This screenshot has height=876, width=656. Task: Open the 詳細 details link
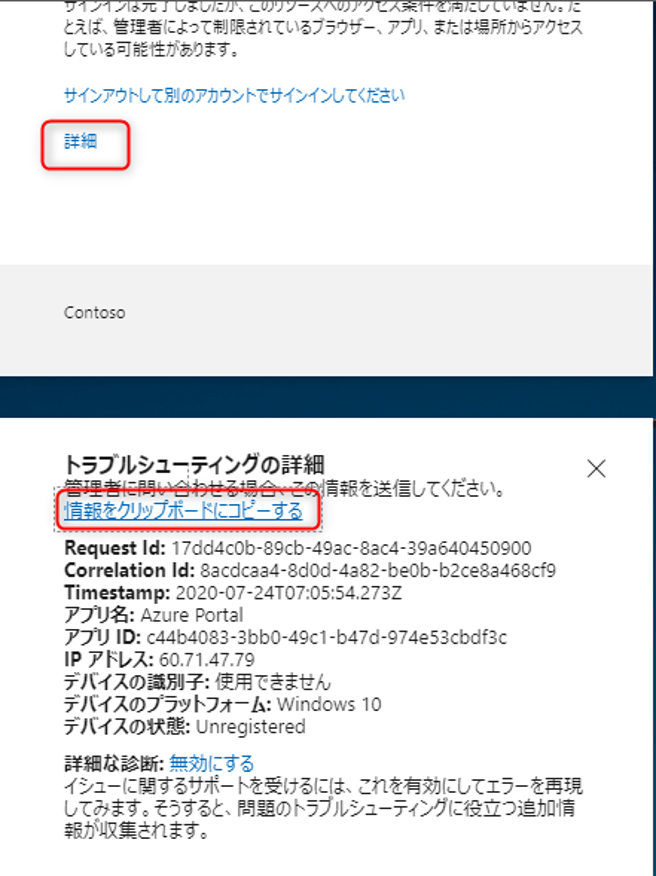[x=80, y=142]
